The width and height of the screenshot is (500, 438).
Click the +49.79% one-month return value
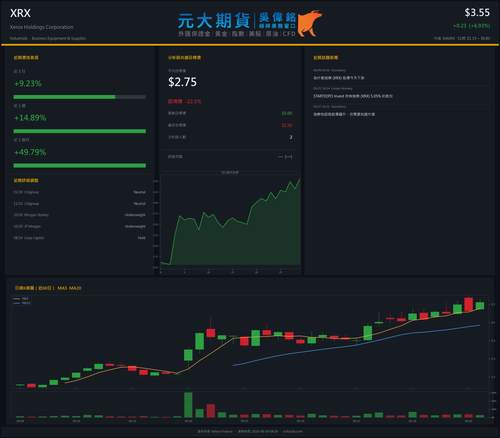[30, 152]
